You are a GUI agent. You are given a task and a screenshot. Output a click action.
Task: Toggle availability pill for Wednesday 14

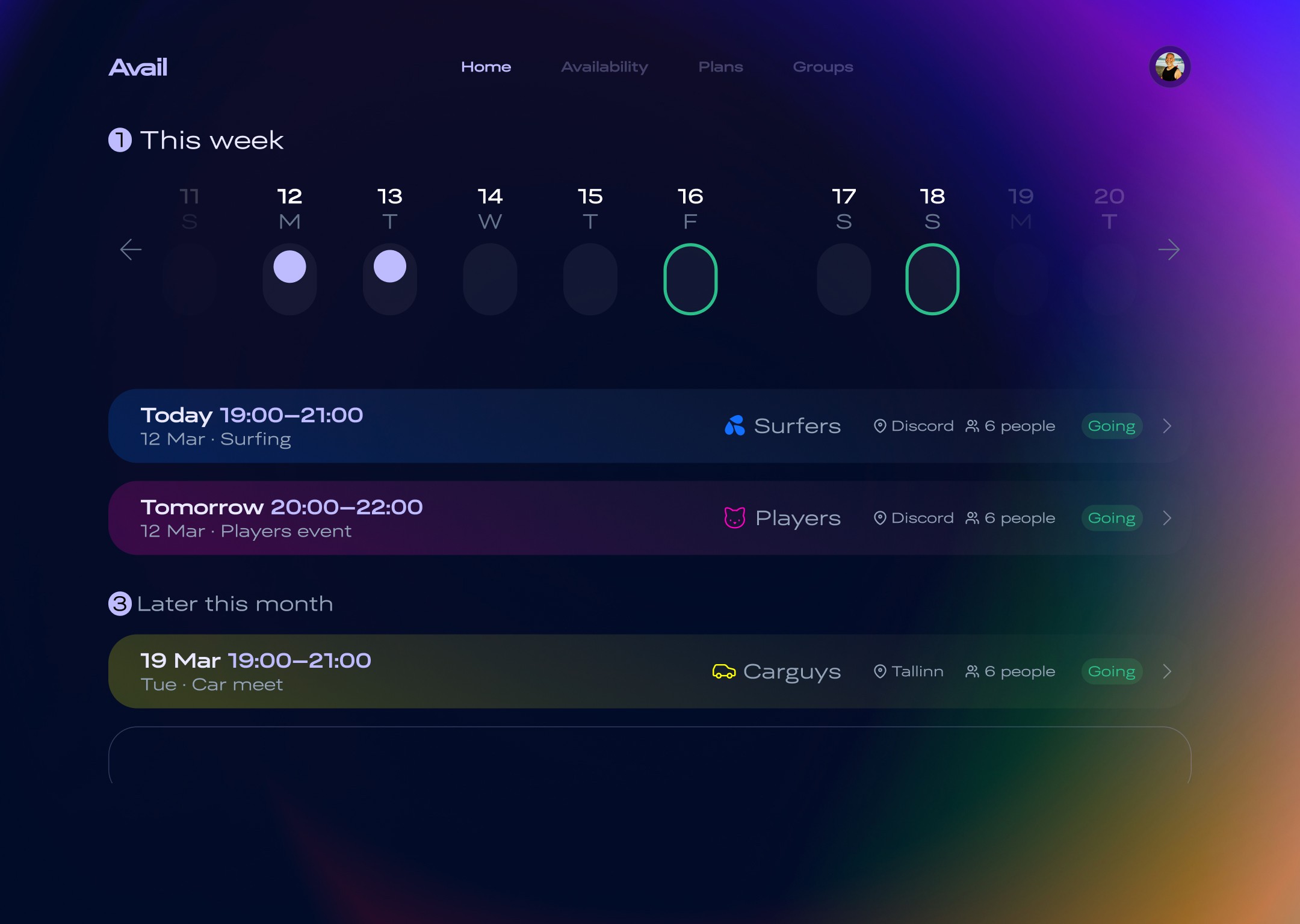pos(490,279)
